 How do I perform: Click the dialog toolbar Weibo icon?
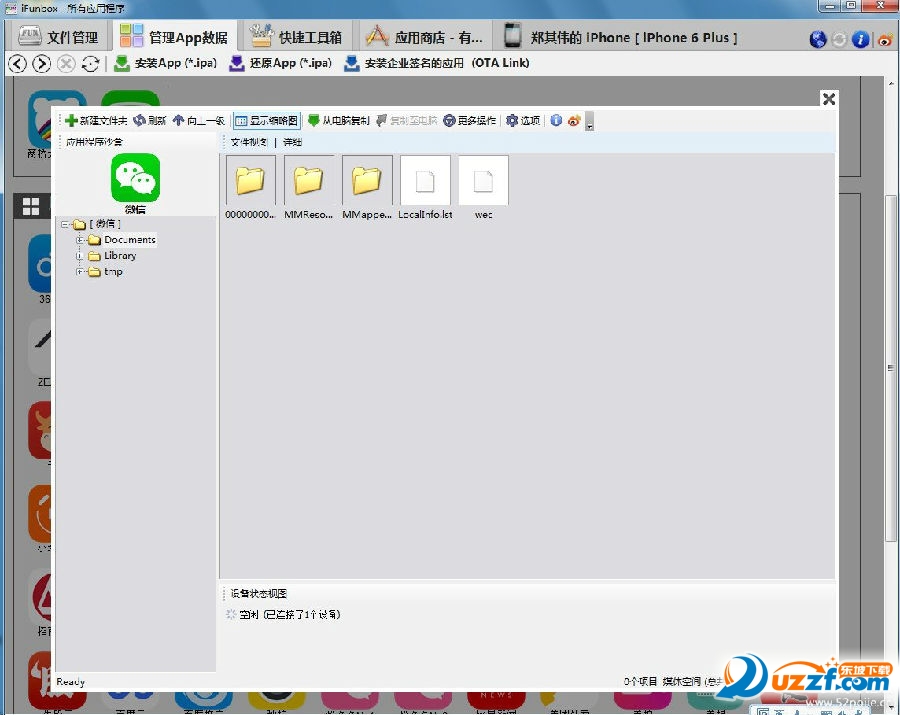click(x=574, y=121)
